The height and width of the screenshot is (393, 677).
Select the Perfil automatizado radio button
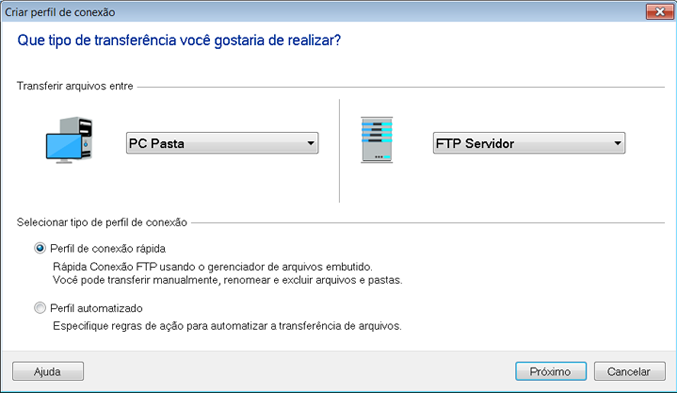40,308
